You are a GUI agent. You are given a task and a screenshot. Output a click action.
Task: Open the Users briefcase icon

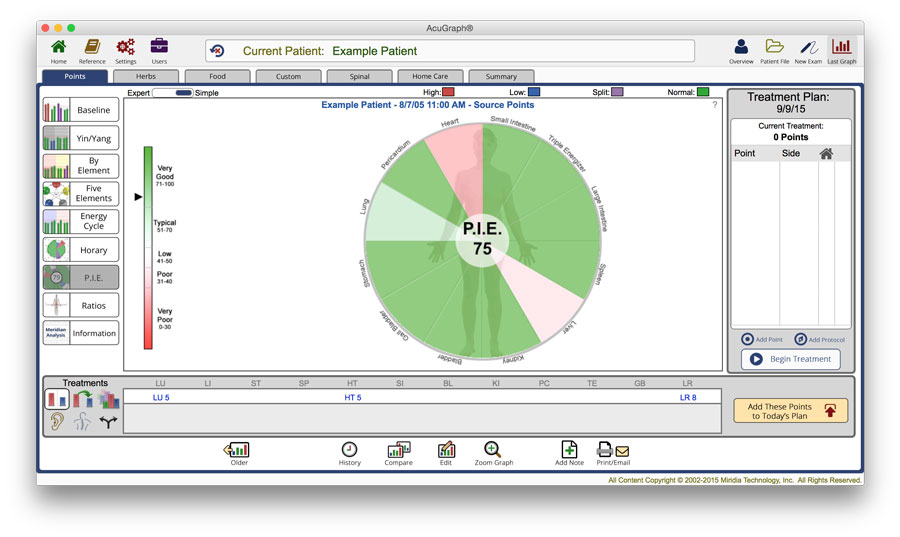coord(159,51)
